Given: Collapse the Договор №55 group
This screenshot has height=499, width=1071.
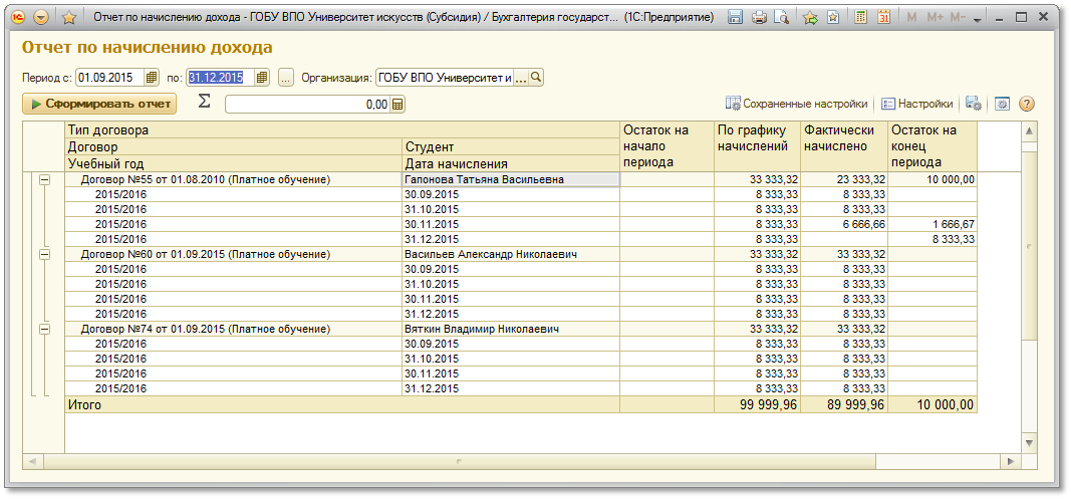Looking at the screenshot, I should pos(44,180).
